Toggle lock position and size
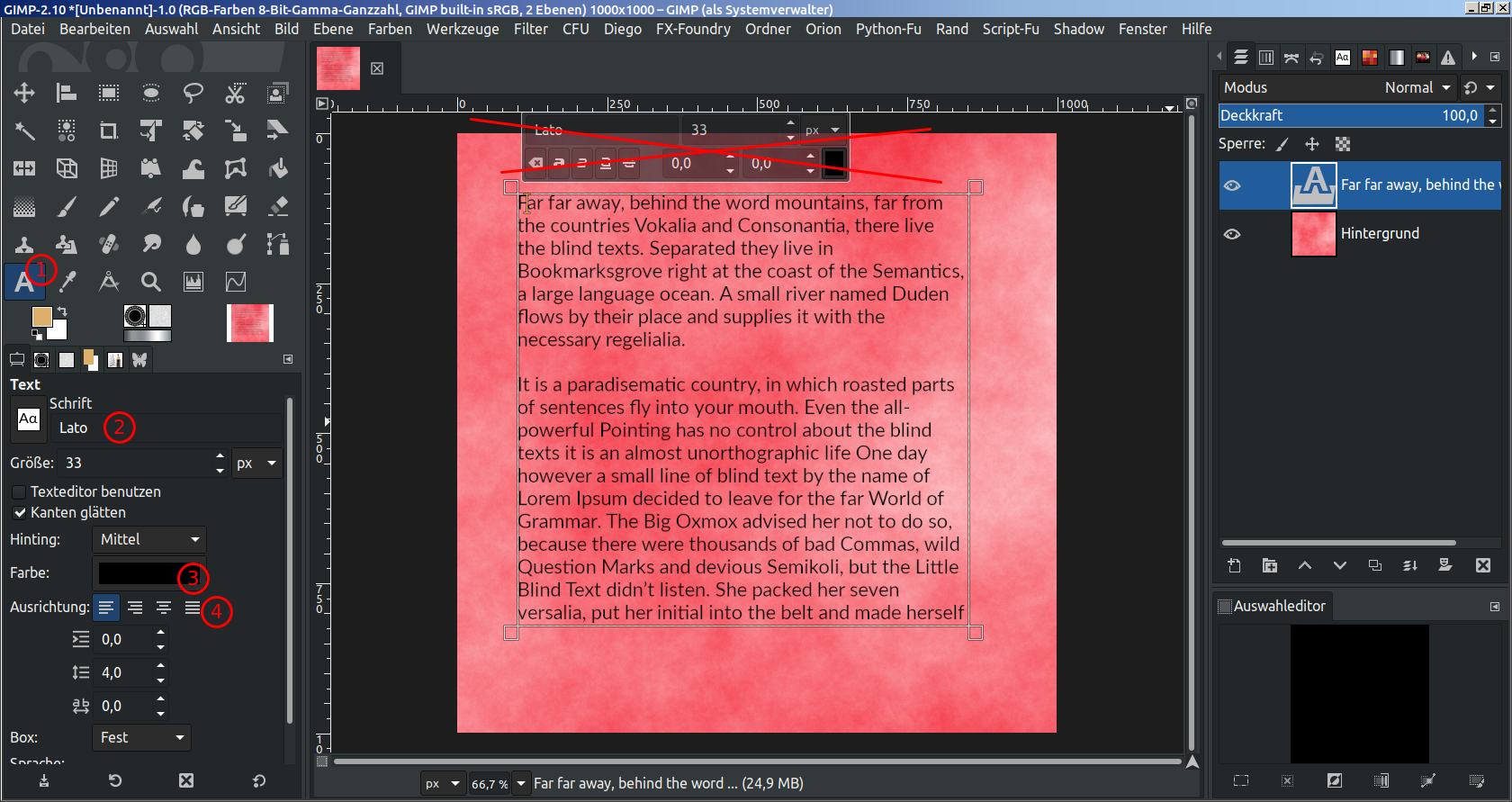Image resolution: width=1512 pixels, height=802 pixels. point(1312,144)
